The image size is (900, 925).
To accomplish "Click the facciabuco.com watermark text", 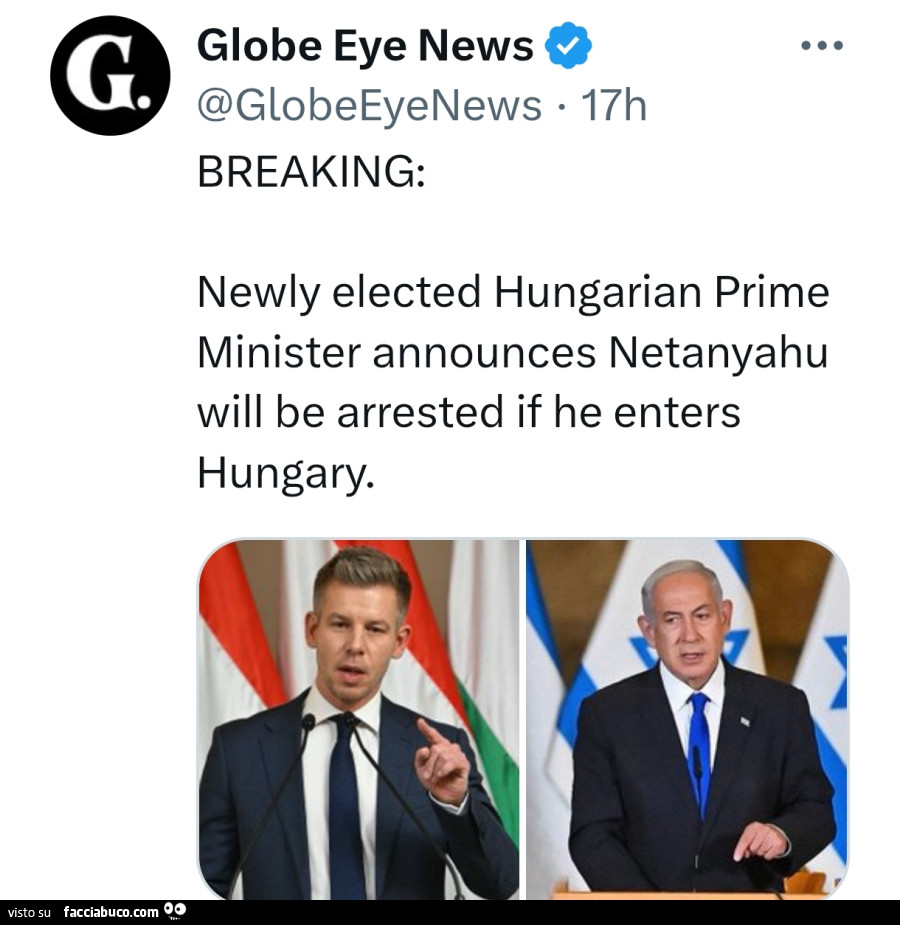I will tap(111, 912).
